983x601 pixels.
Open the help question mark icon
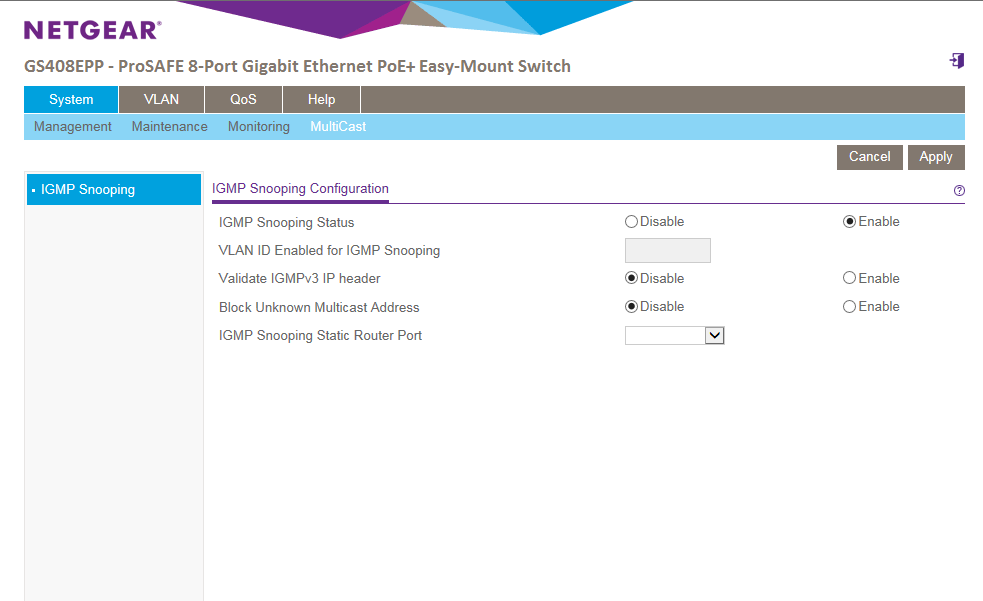tap(959, 190)
